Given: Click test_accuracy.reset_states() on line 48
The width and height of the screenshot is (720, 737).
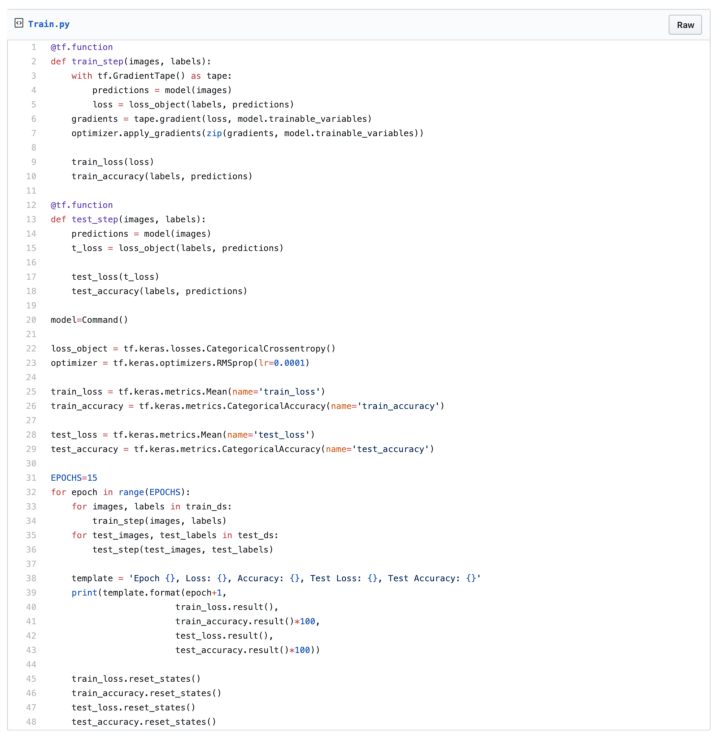Looking at the screenshot, I should 144,721.
